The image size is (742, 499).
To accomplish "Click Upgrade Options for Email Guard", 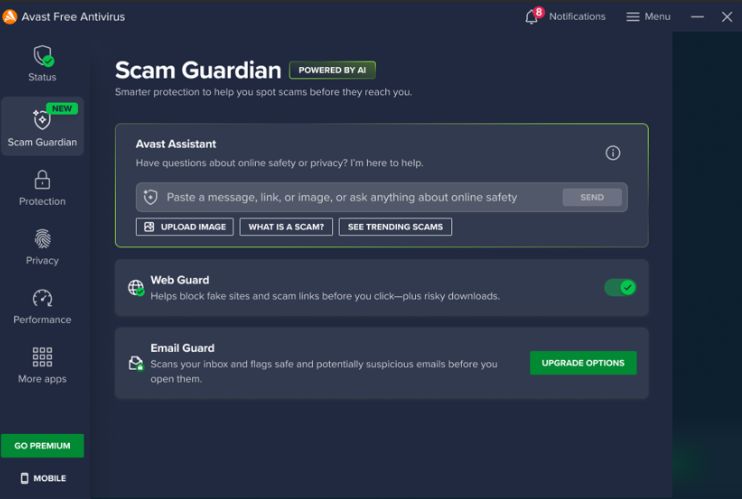I will pos(583,363).
